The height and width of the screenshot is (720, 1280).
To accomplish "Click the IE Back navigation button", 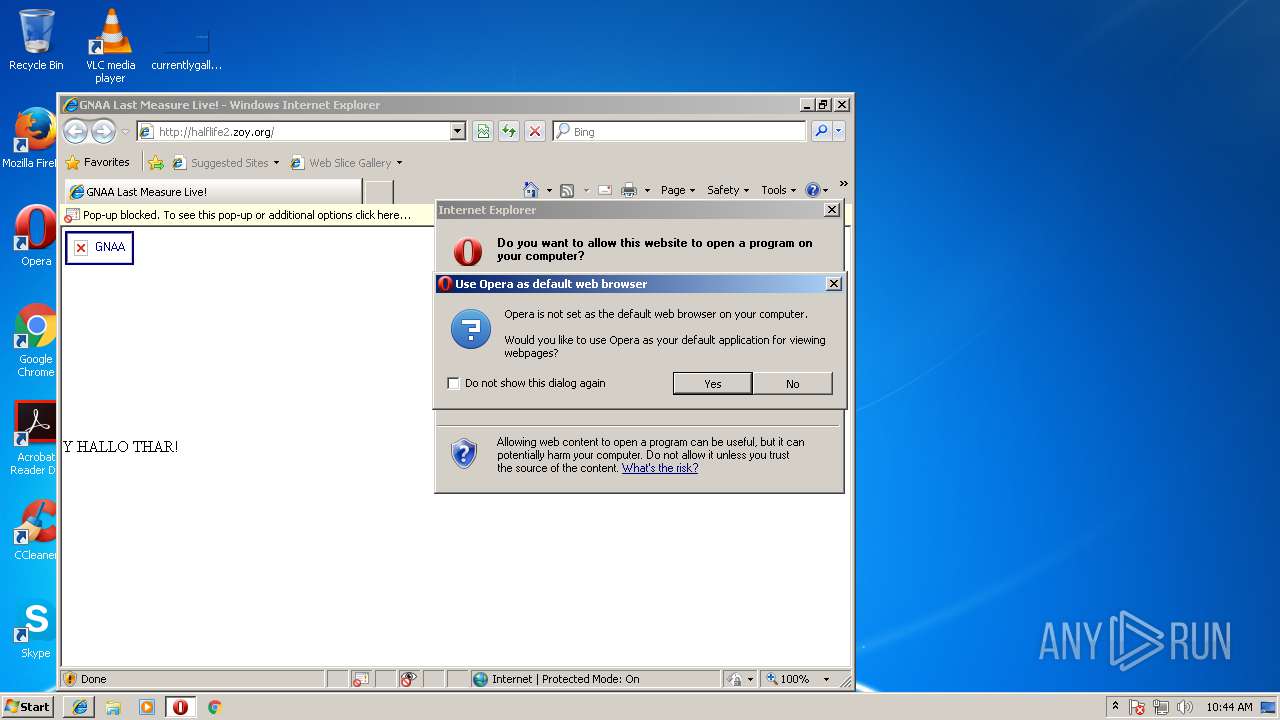I will tap(75, 131).
